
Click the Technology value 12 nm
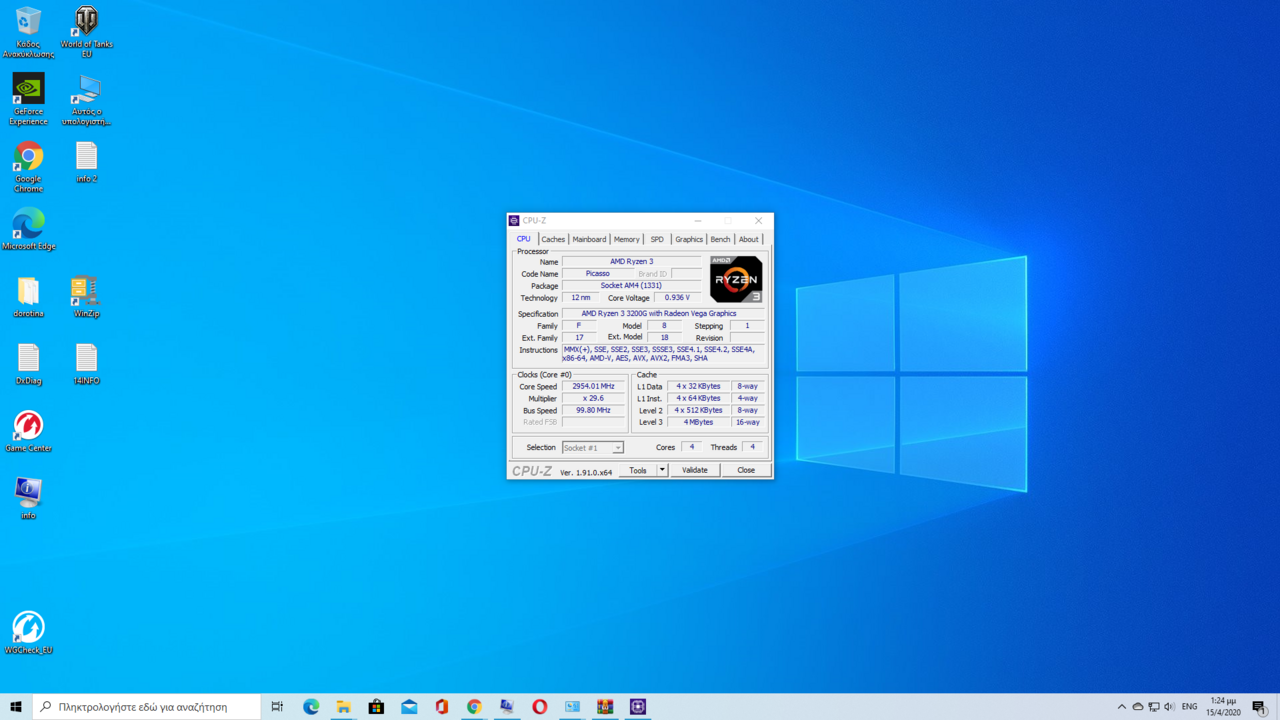[581, 298]
